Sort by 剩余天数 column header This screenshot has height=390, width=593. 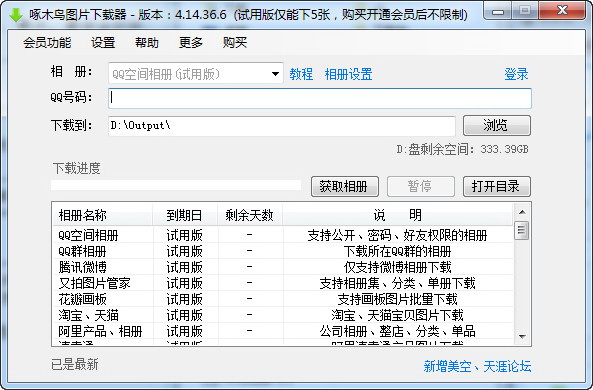[250, 215]
